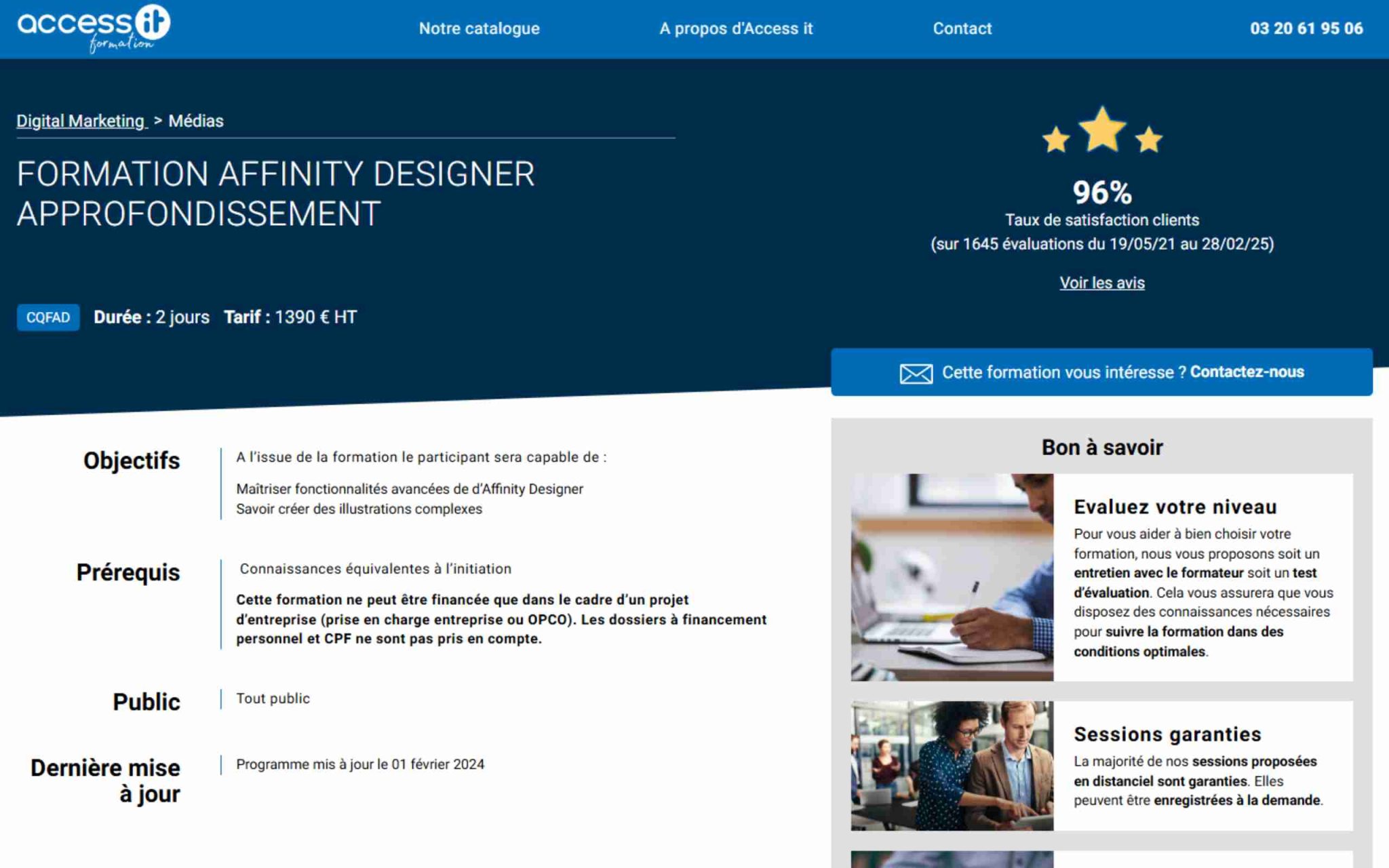1389x868 pixels.
Task: Follow the Digital Marketing breadcrumb link
Action: click(x=81, y=121)
